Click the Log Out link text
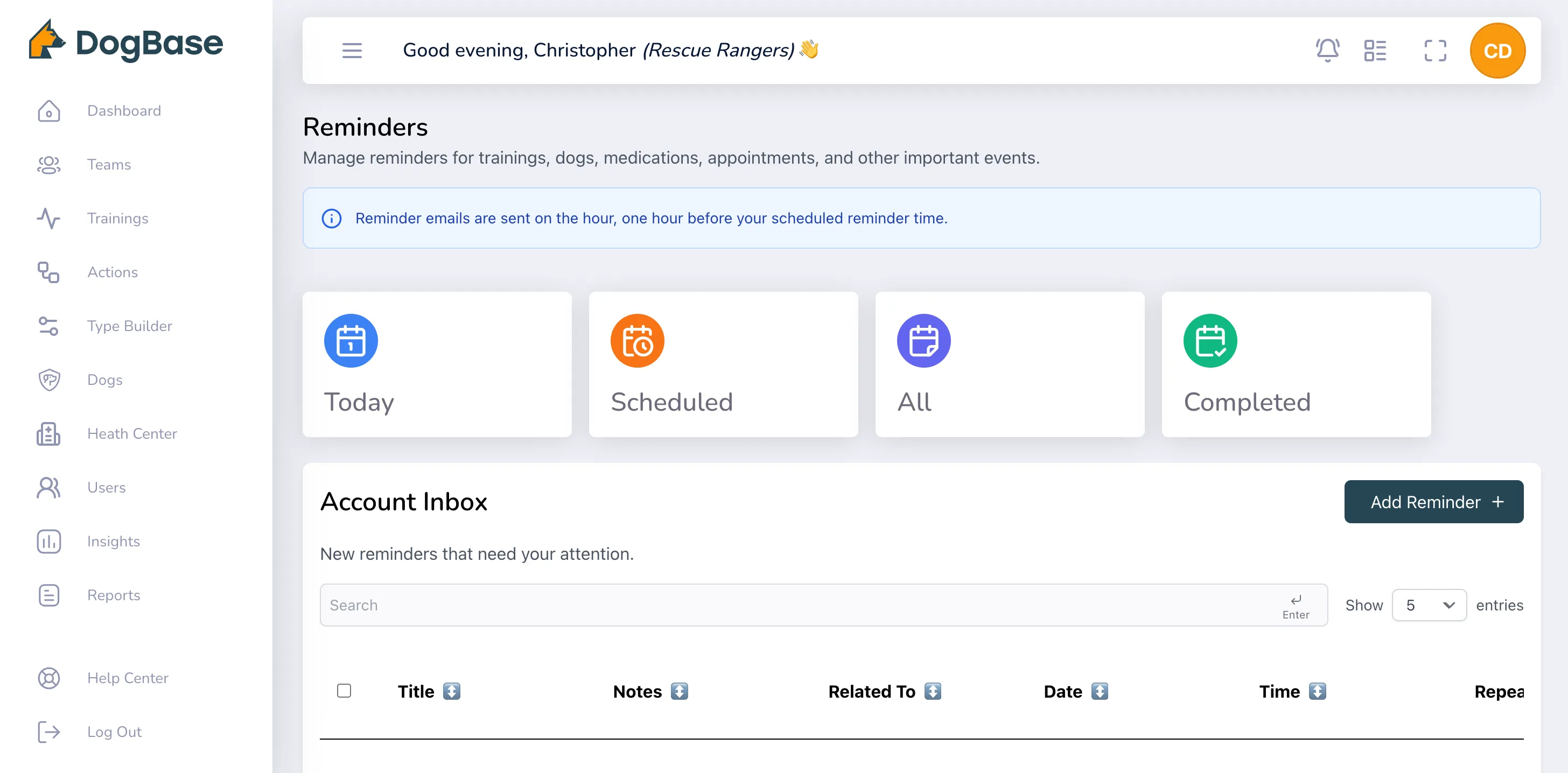This screenshot has width=1568, height=773. [115, 732]
